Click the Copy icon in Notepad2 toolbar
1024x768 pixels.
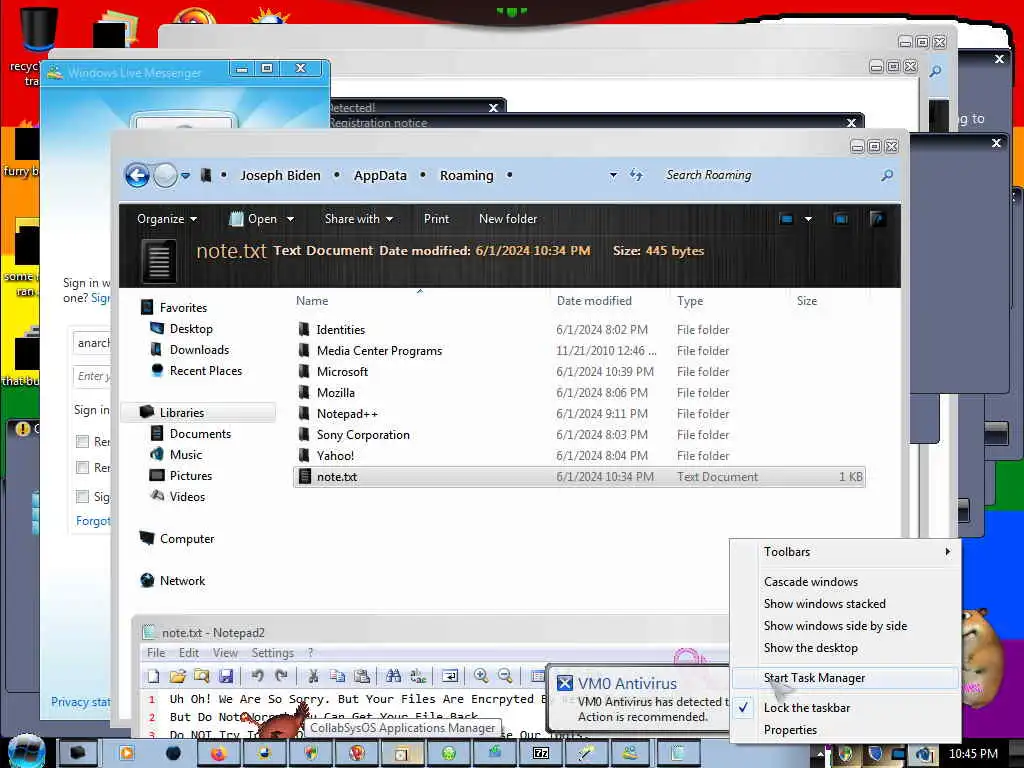(337, 676)
